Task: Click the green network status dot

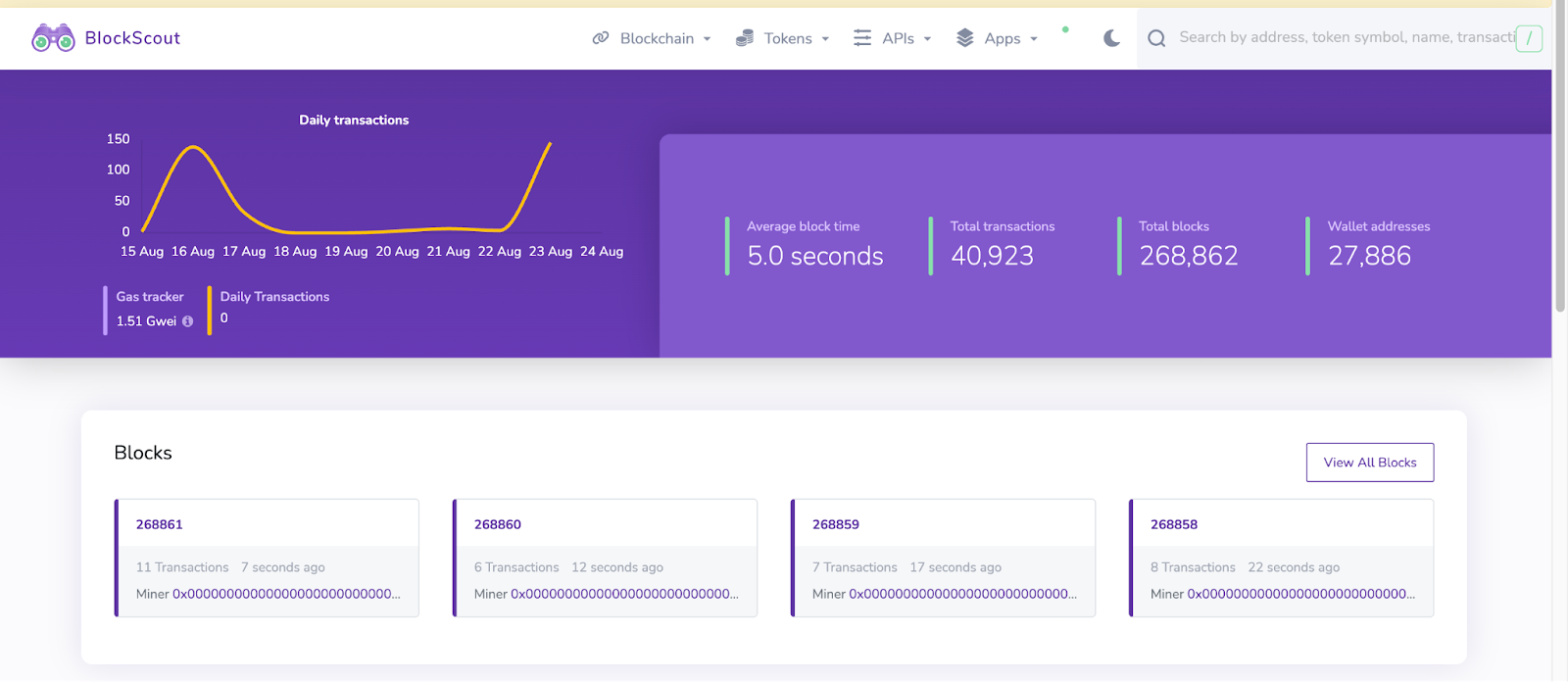Action: (x=1065, y=29)
